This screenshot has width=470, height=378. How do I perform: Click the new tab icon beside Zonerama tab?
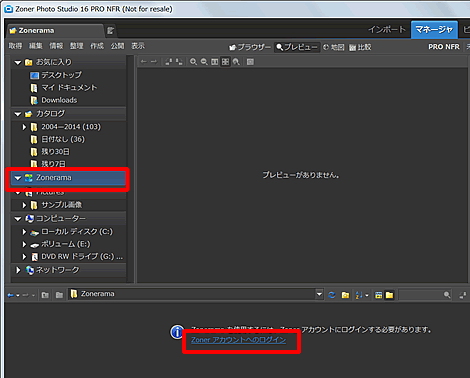coord(110,31)
